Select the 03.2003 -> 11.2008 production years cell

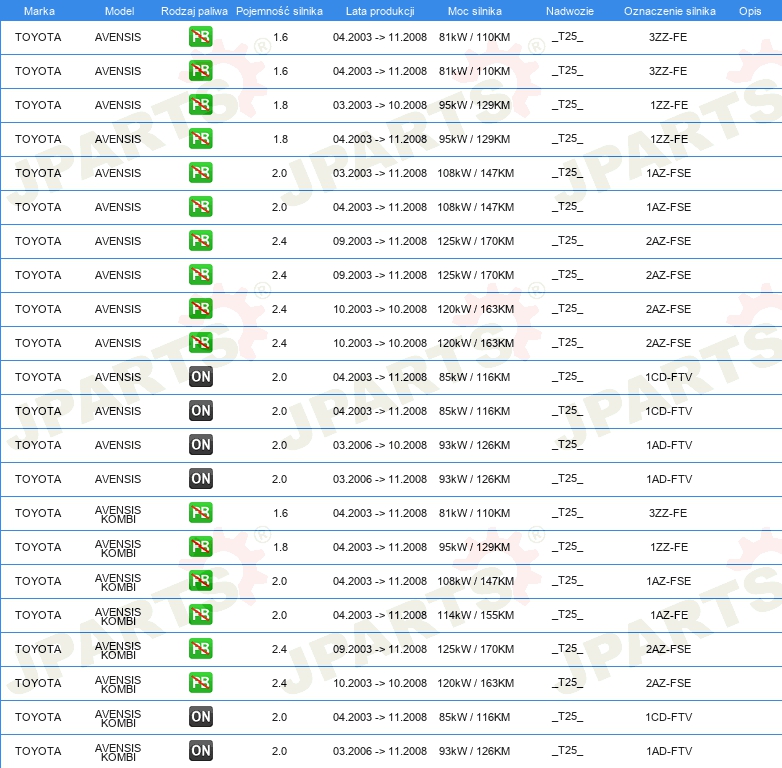[x=380, y=173]
